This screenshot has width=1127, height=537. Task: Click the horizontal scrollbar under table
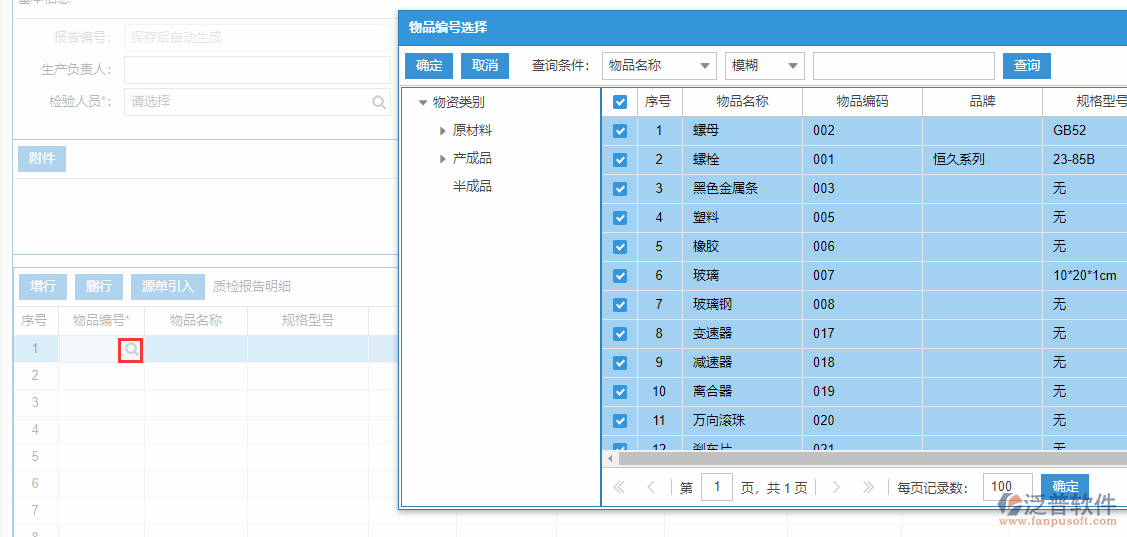pyautogui.click(x=860, y=459)
